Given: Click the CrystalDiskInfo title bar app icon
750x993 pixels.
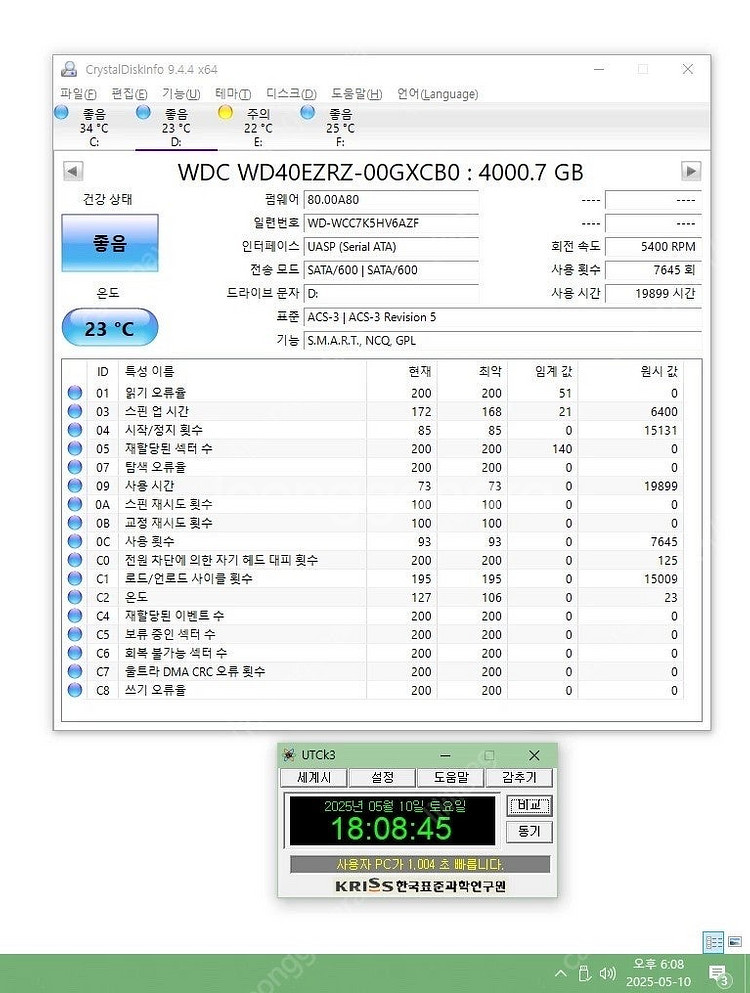Looking at the screenshot, I should point(69,69).
